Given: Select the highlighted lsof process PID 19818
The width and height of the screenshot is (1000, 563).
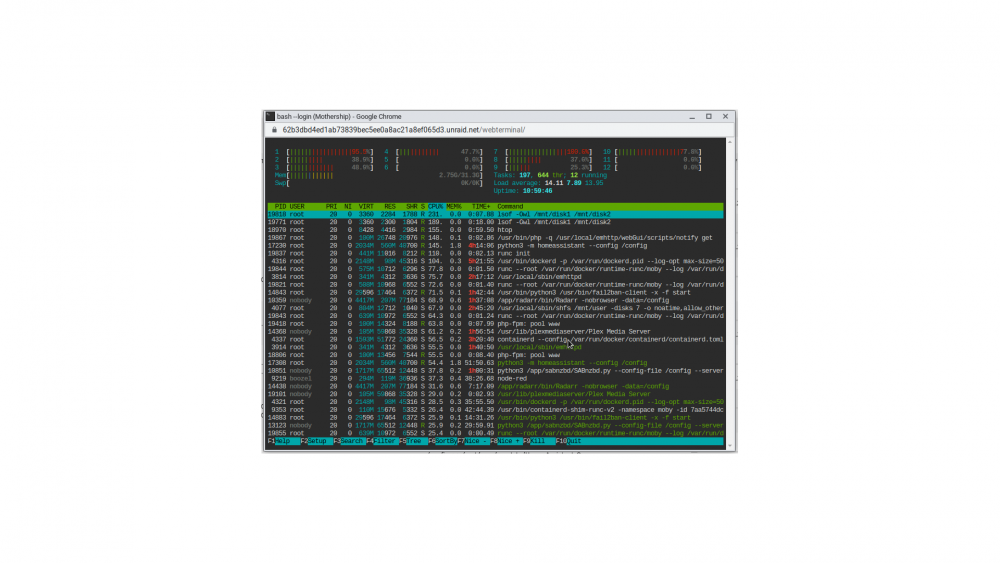Looking at the screenshot, I should (496, 214).
